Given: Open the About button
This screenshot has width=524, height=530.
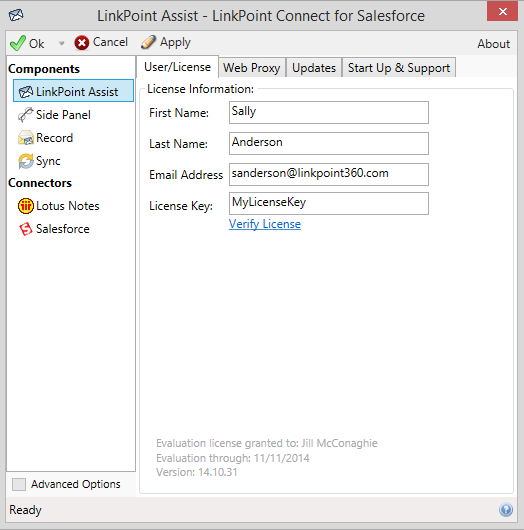Looking at the screenshot, I should tap(494, 44).
